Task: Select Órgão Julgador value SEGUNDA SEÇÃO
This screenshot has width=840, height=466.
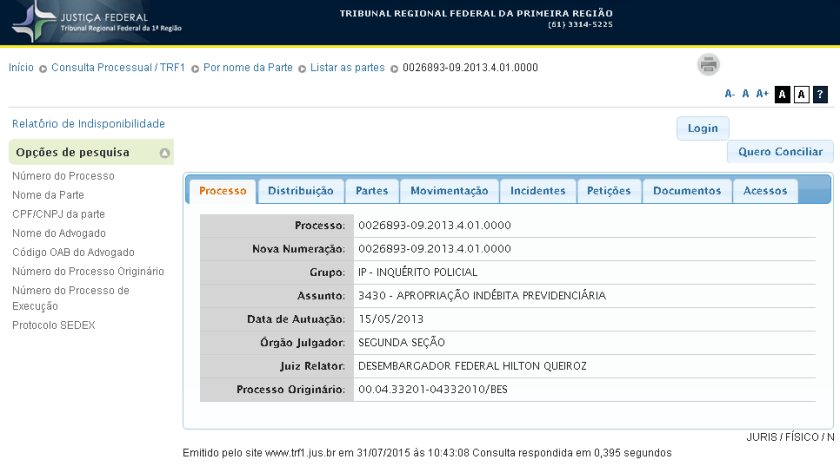Action: [x=401, y=343]
